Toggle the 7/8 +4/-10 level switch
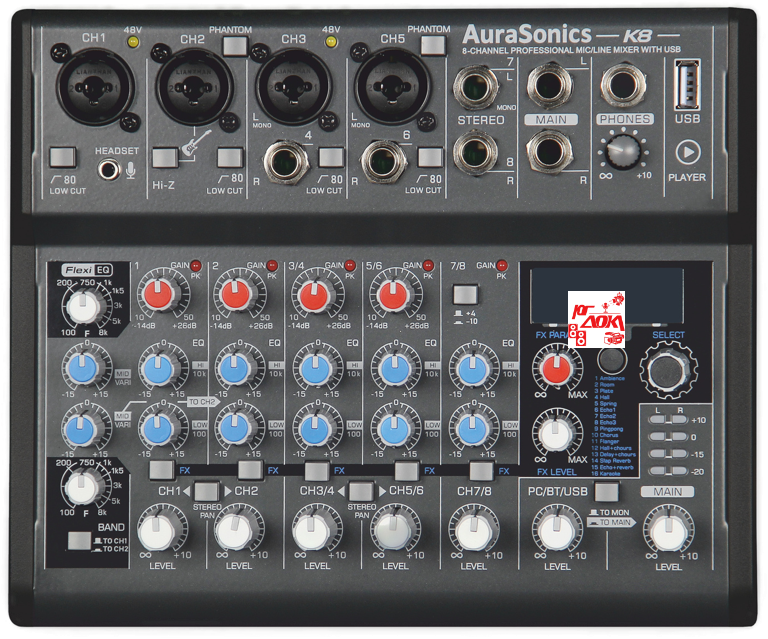Viewport: 768px width, 639px height. (464, 295)
